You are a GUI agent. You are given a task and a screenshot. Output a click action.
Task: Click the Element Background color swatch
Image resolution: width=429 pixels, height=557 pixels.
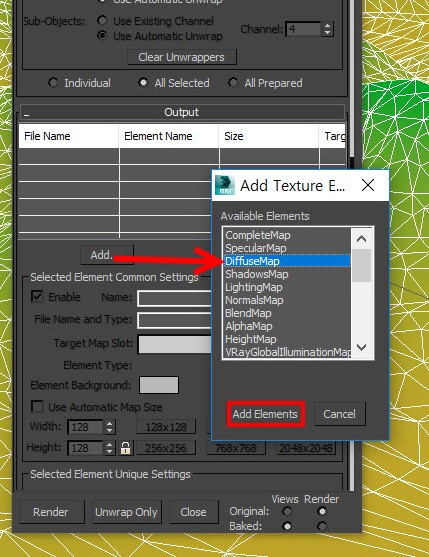(x=159, y=385)
